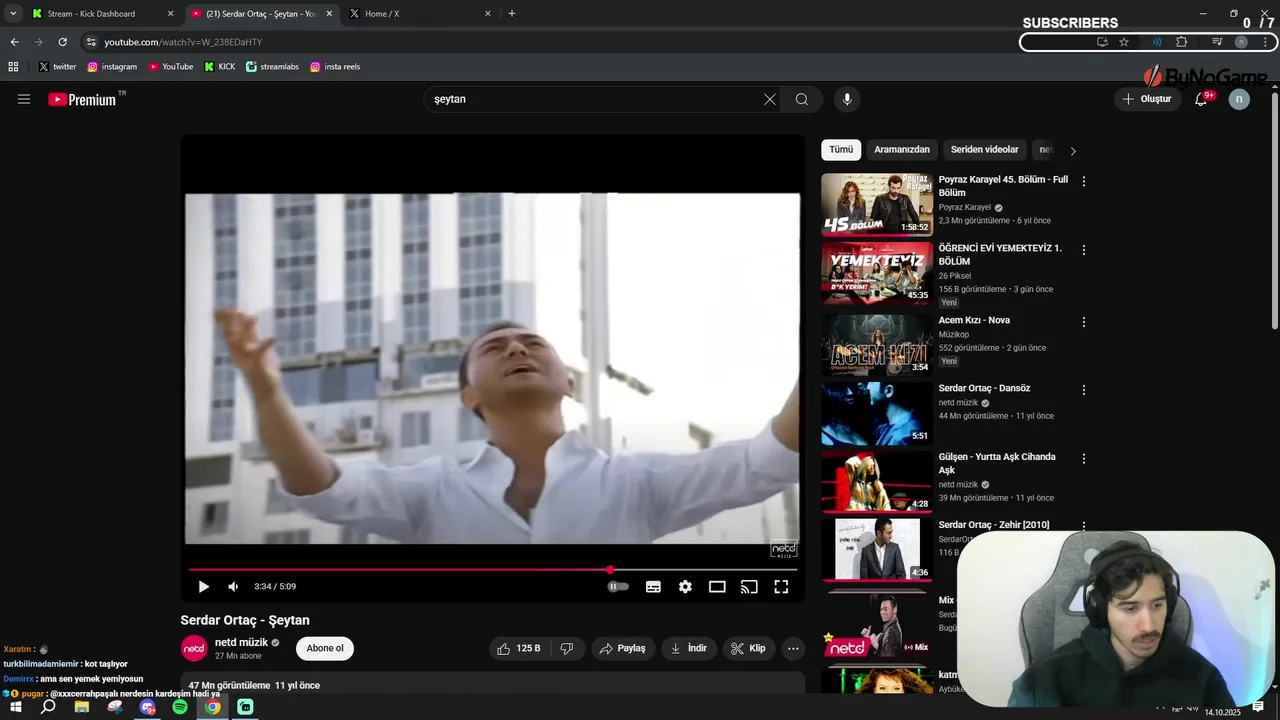
Task: Open the YouTube account avatar menu
Action: point(1239,99)
